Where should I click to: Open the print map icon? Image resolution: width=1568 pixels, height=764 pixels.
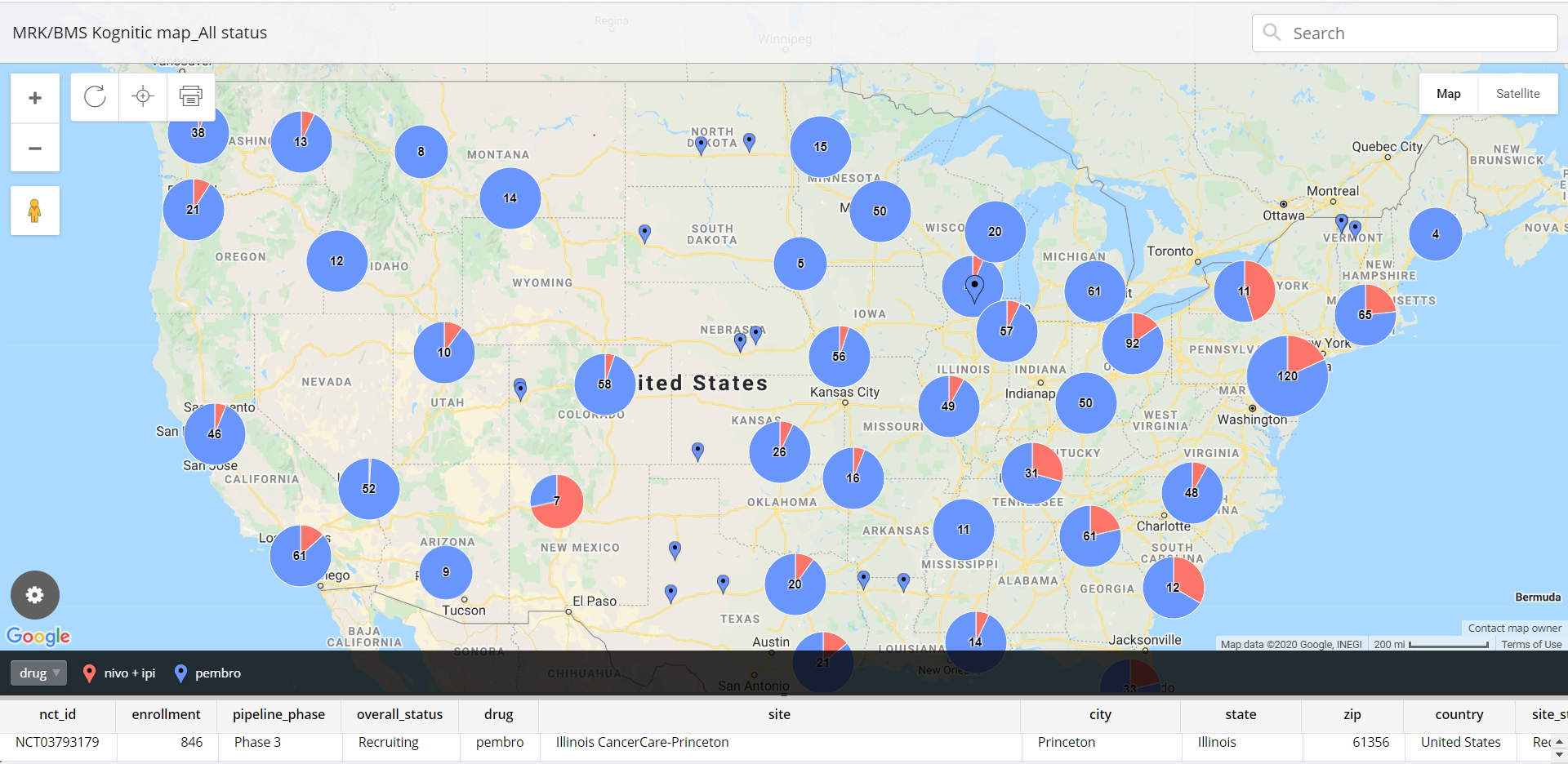[x=190, y=96]
